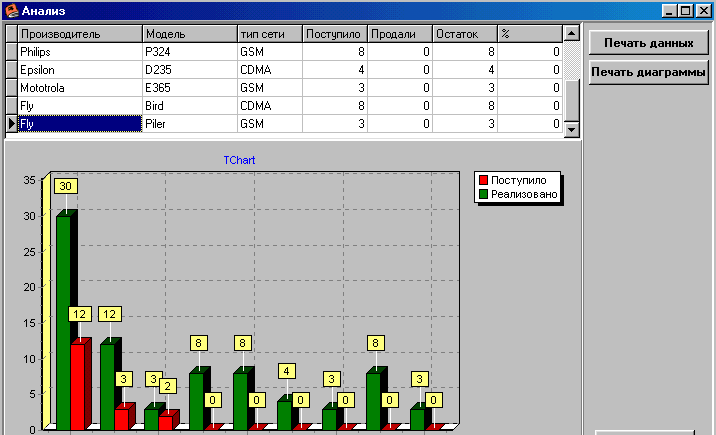Click the table's vertical scrollbar thumb
The height and width of the screenshot is (435, 716).
pos(572,100)
